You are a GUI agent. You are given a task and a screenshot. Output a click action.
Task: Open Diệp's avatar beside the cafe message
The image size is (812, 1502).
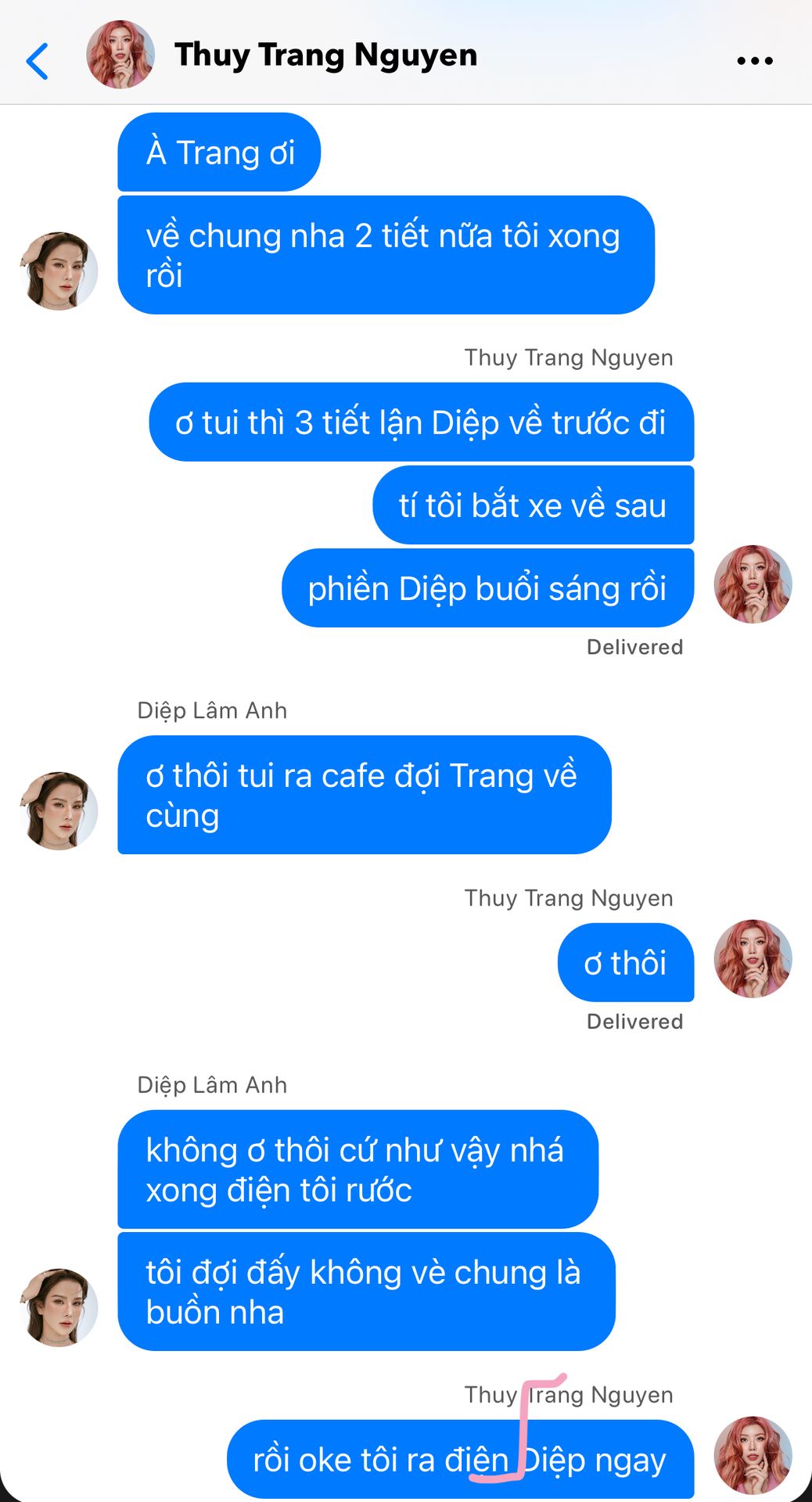point(59,811)
